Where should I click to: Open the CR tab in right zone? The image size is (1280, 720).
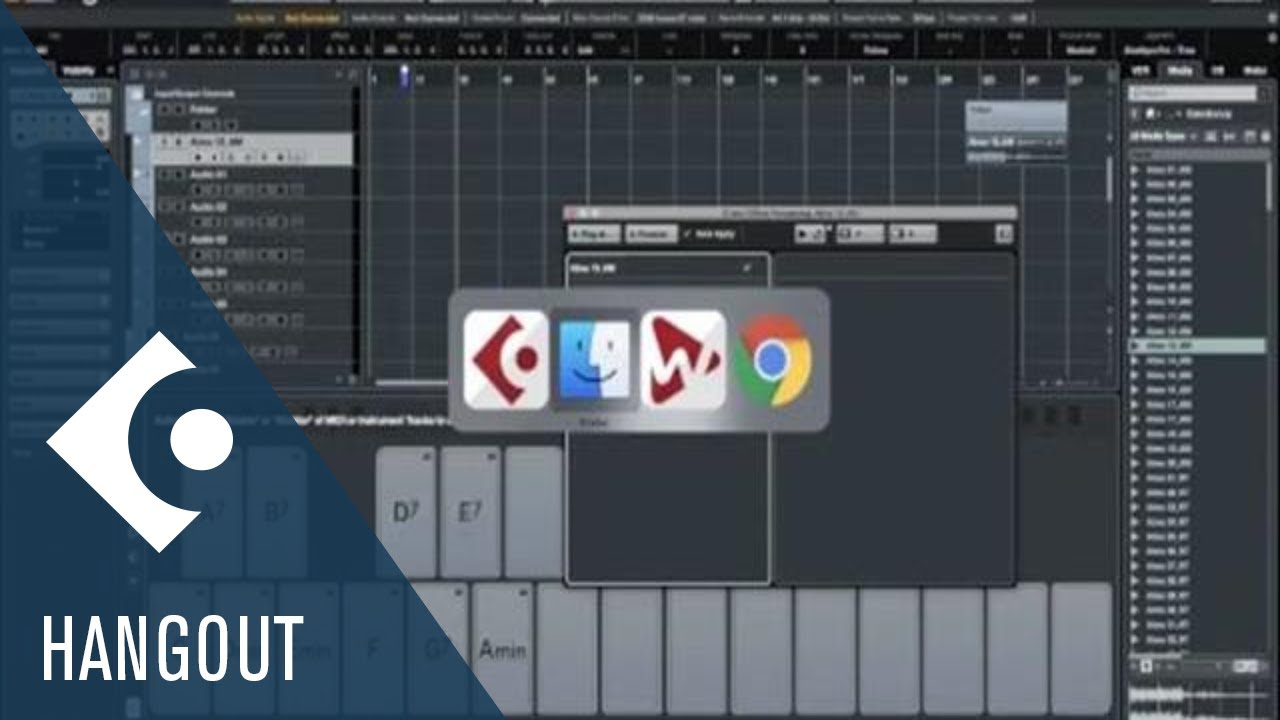click(x=1217, y=70)
